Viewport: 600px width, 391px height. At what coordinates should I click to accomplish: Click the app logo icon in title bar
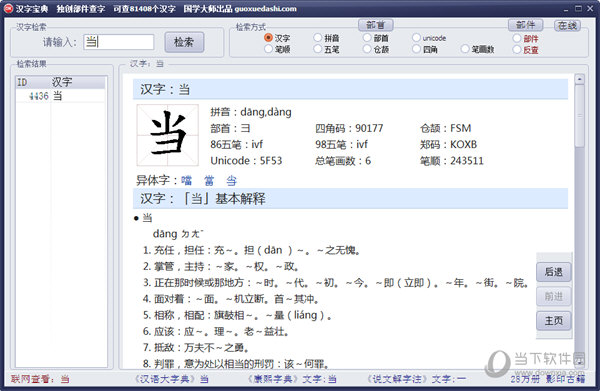pyautogui.click(x=8, y=8)
